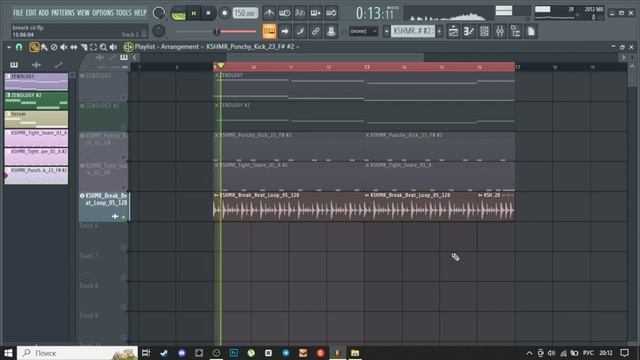
Task: Open the OPTIONS menu
Action: (103, 13)
